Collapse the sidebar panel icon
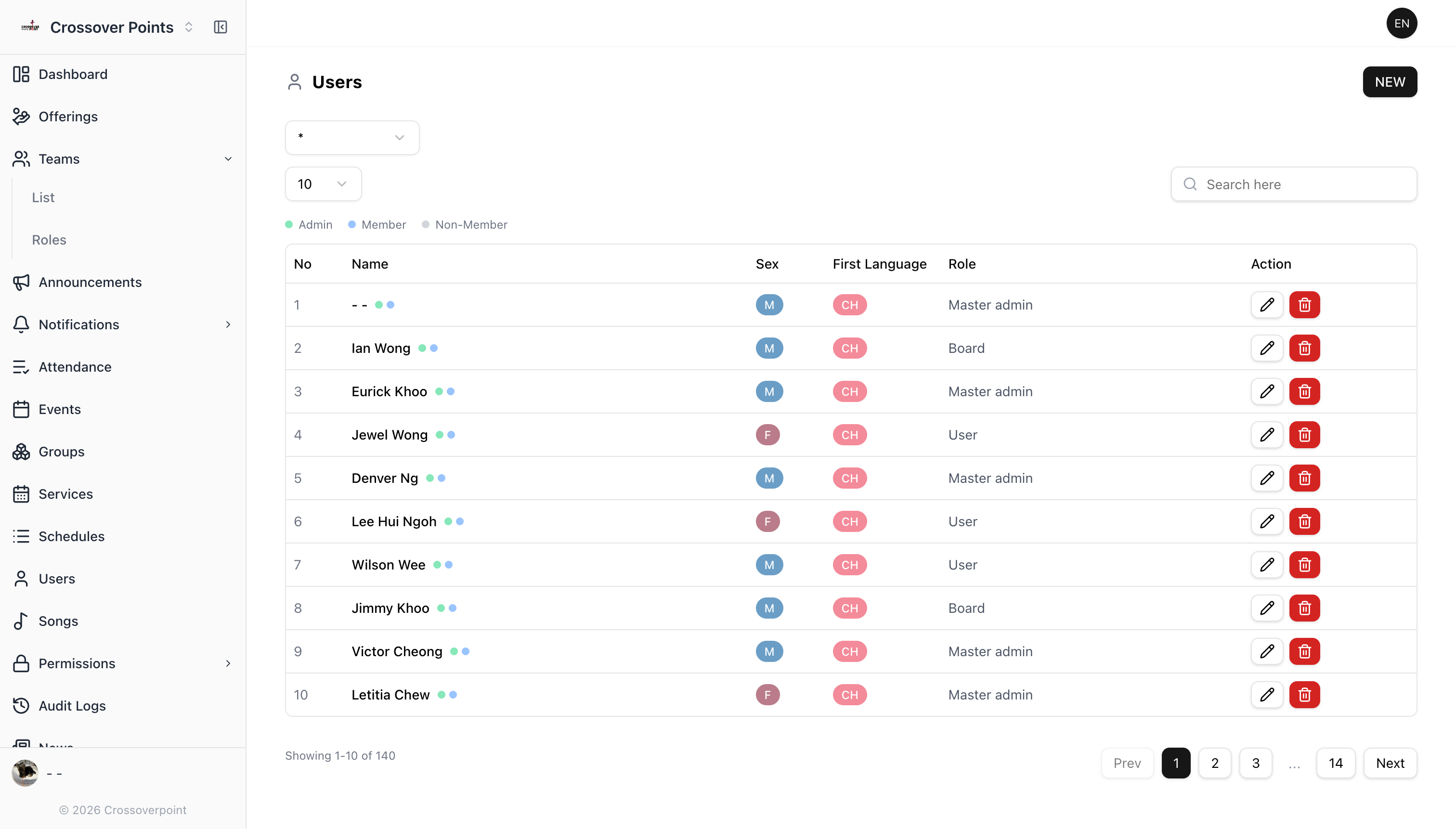 click(x=221, y=27)
